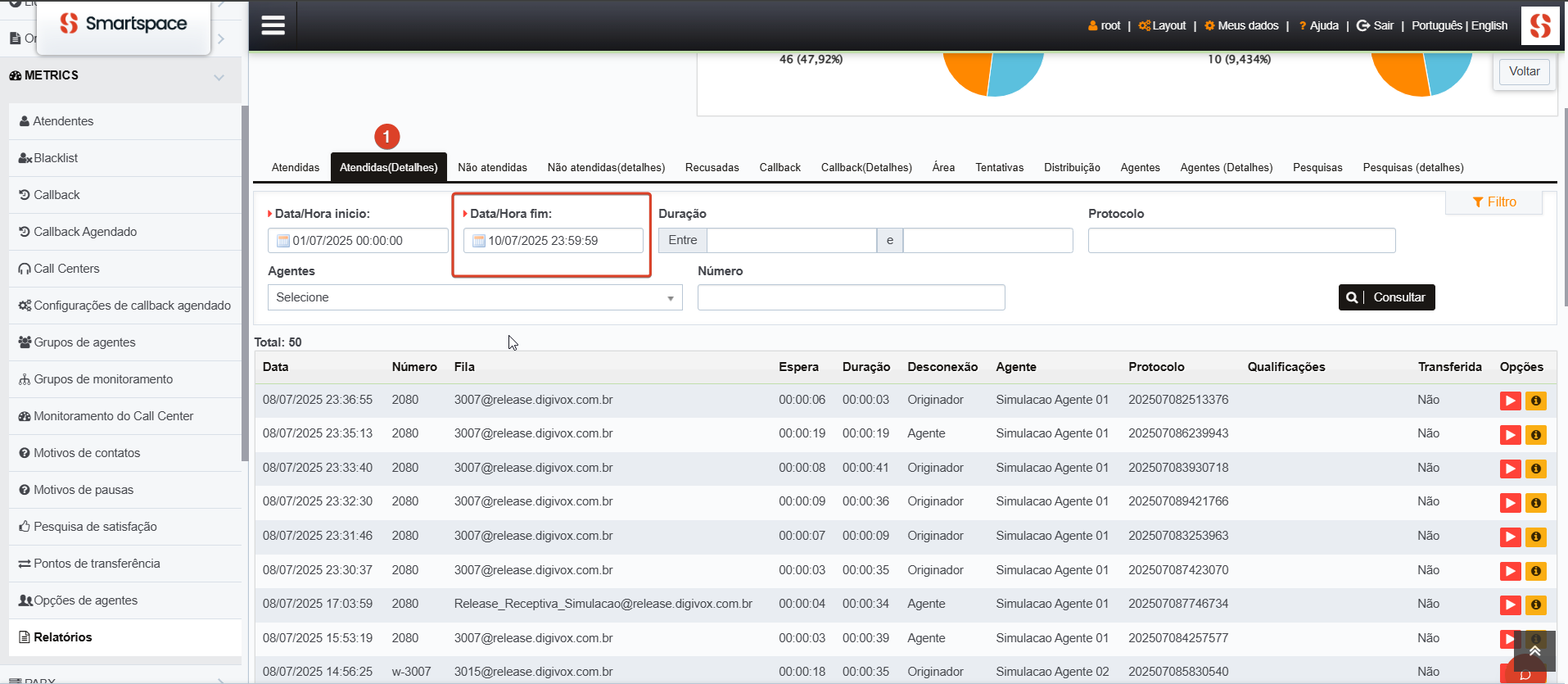This screenshot has width=1568, height=684.
Task: Switch to Pesquisas (detalhes) tab
Action: pyautogui.click(x=1413, y=167)
